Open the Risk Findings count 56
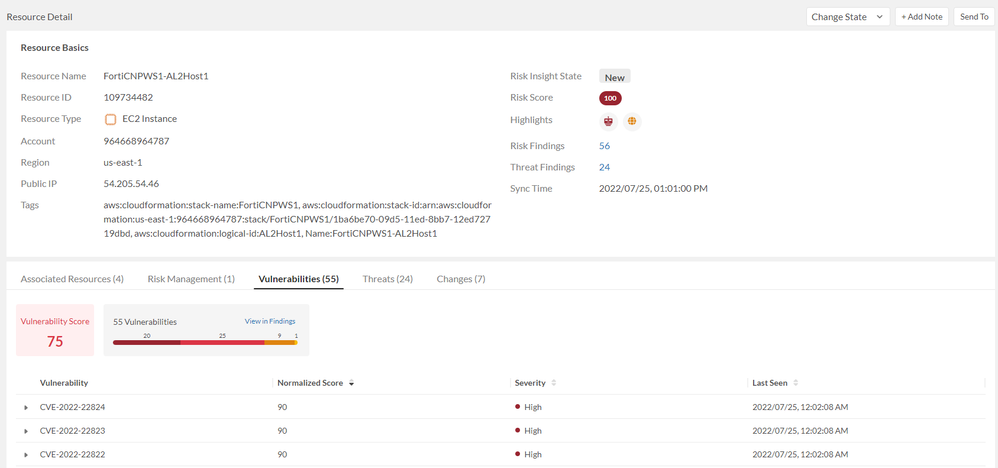Image resolution: width=998 pixels, height=468 pixels. (x=605, y=146)
